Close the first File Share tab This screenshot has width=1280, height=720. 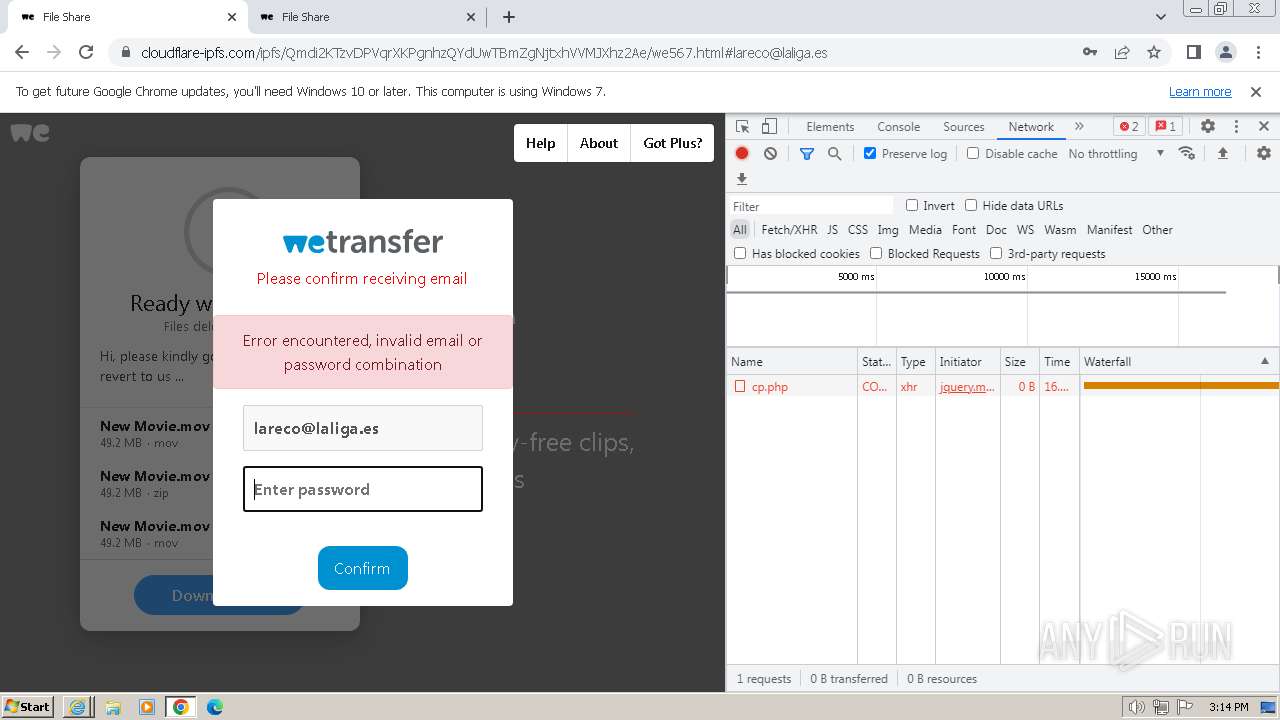click(x=232, y=17)
